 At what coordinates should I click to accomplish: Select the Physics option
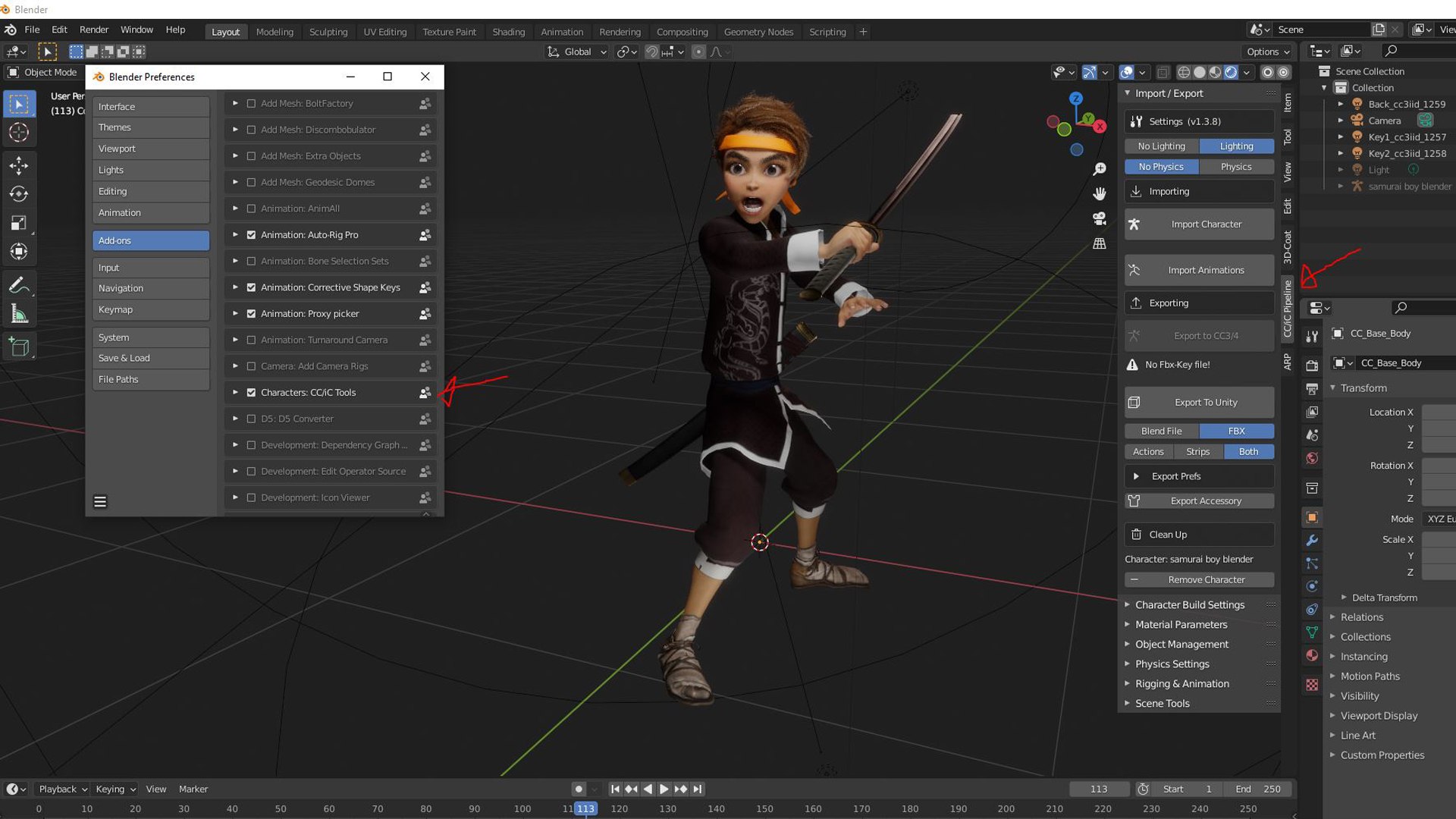1236,167
